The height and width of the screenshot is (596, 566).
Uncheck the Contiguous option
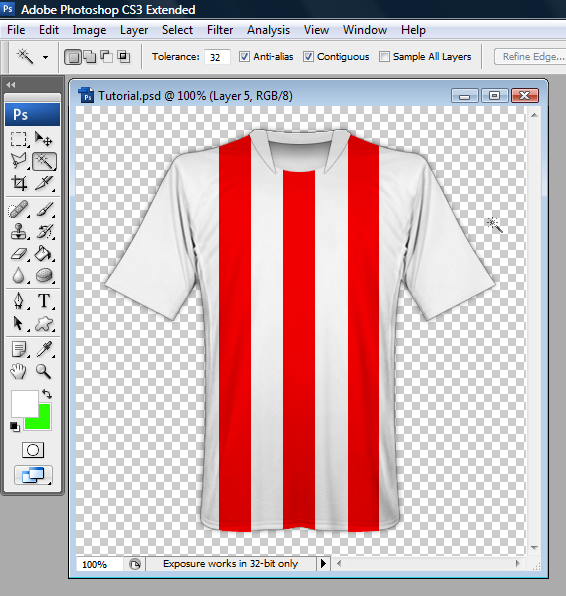pos(308,57)
